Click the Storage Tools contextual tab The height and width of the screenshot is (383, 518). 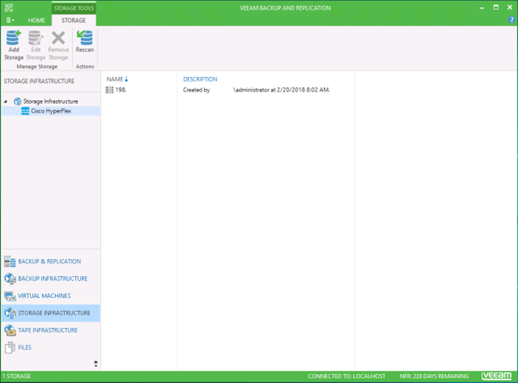click(x=74, y=8)
